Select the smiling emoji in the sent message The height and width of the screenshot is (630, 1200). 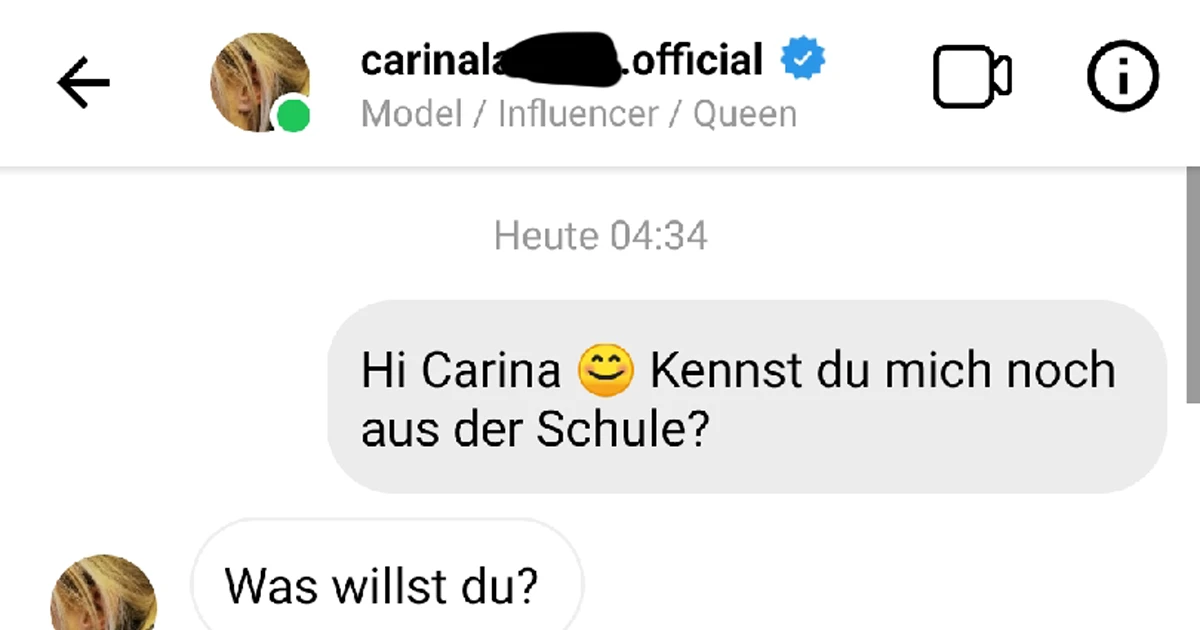pos(606,371)
